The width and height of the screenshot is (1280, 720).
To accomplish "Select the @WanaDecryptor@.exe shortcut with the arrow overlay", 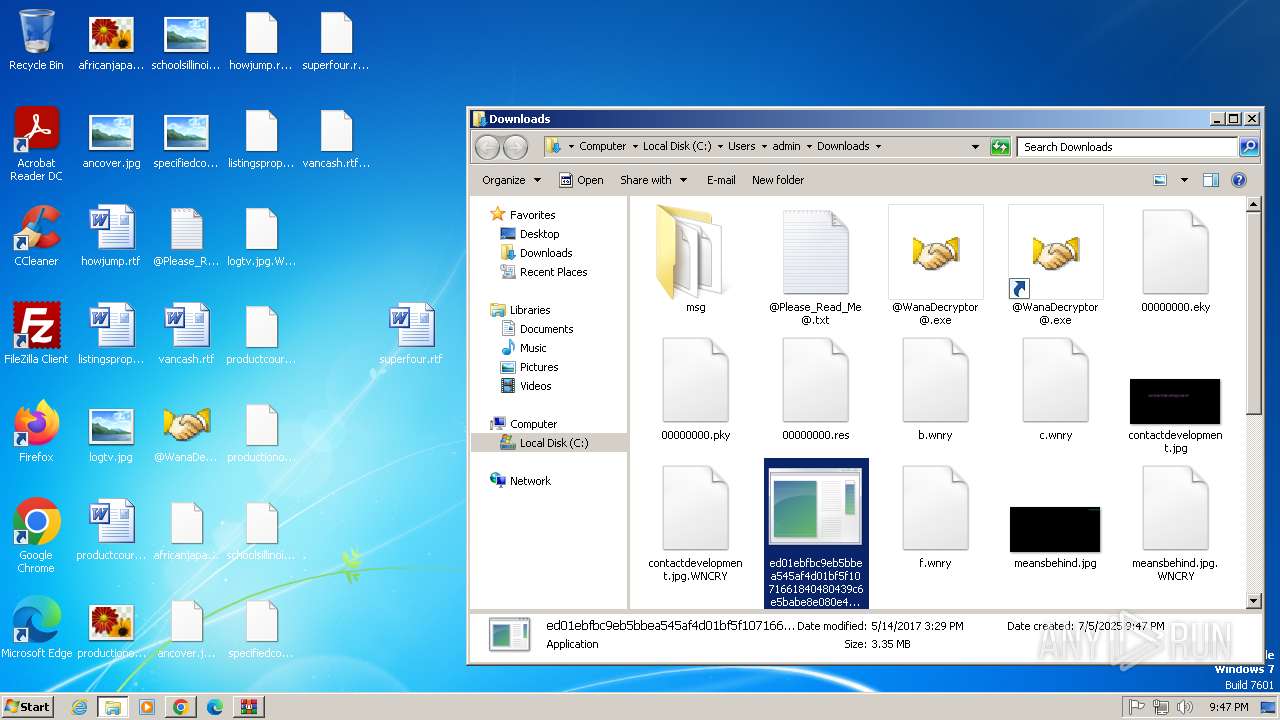I will [x=1056, y=266].
